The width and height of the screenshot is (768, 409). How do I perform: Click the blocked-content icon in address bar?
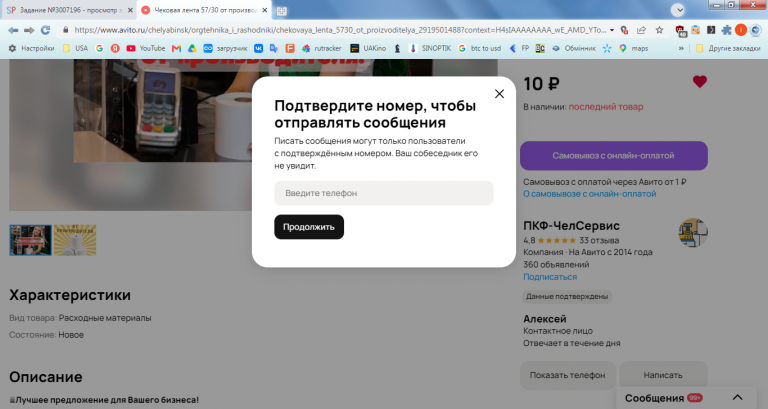(x=624, y=30)
